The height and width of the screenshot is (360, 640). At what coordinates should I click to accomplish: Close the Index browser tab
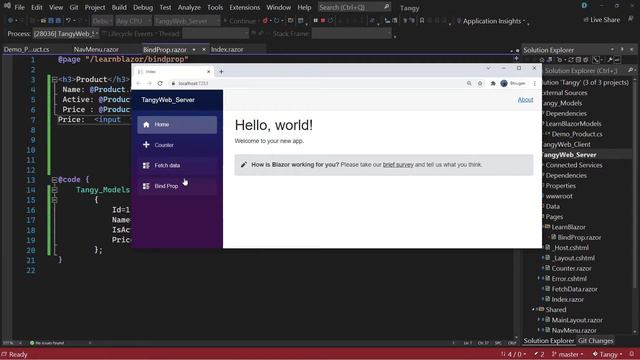[x=208, y=72]
